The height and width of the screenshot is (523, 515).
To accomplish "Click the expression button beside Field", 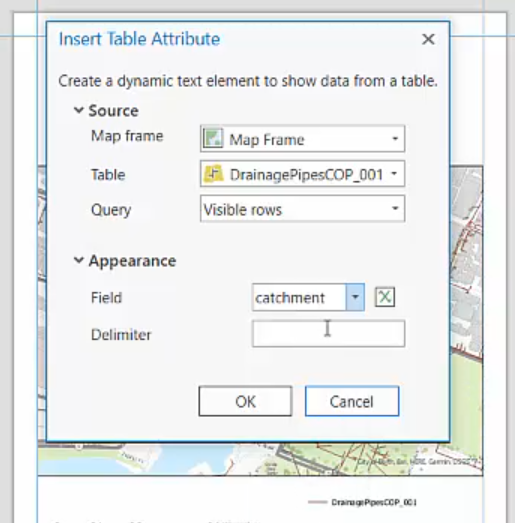I will coord(385,297).
